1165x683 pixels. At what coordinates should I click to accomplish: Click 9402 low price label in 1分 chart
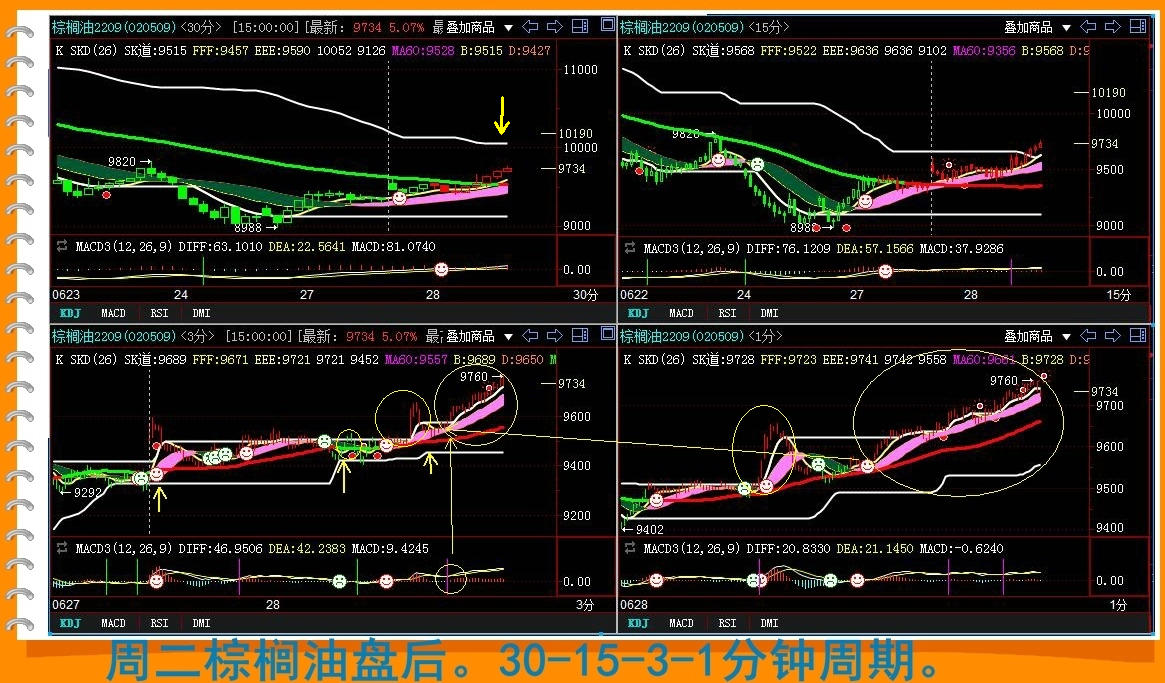click(x=649, y=530)
